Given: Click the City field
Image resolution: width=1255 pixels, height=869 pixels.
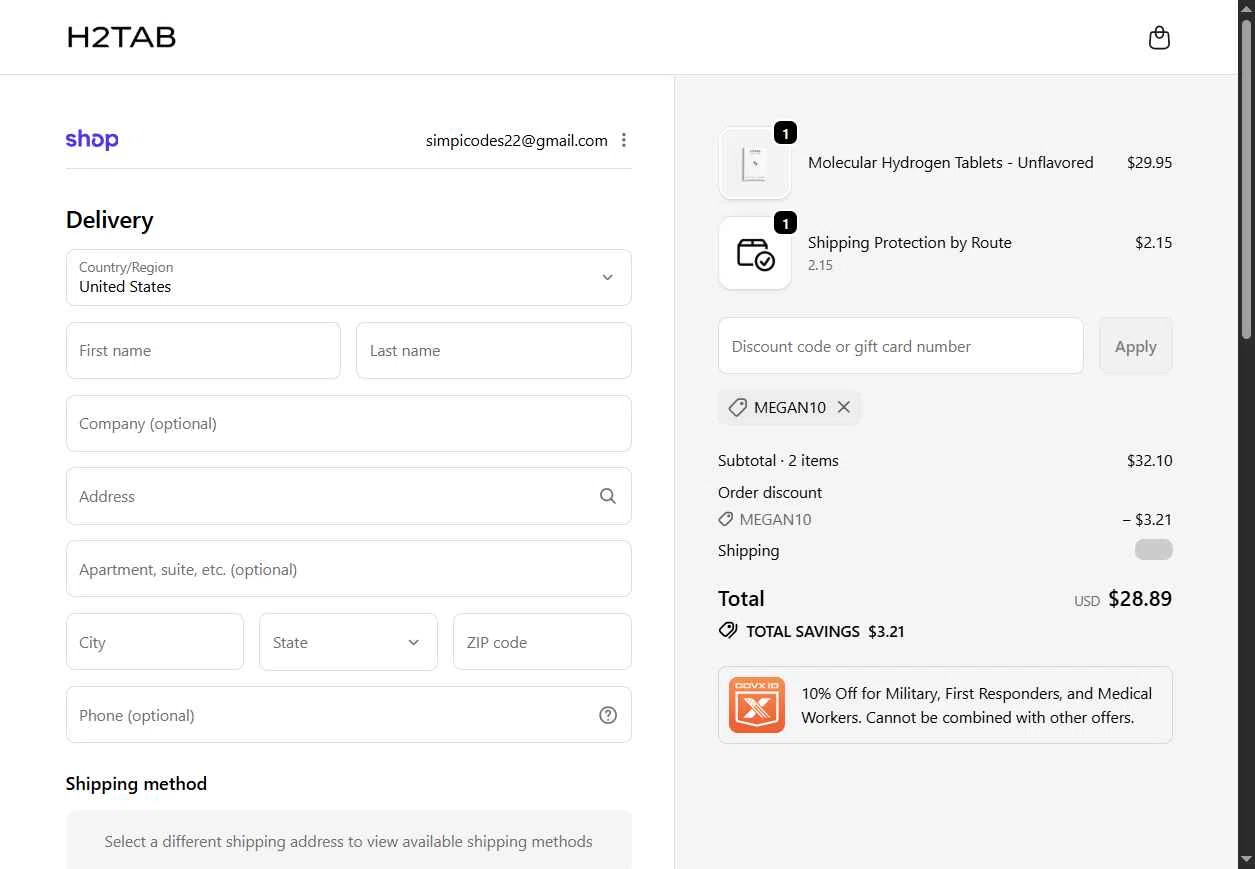Looking at the screenshot, I should (155, 642).
